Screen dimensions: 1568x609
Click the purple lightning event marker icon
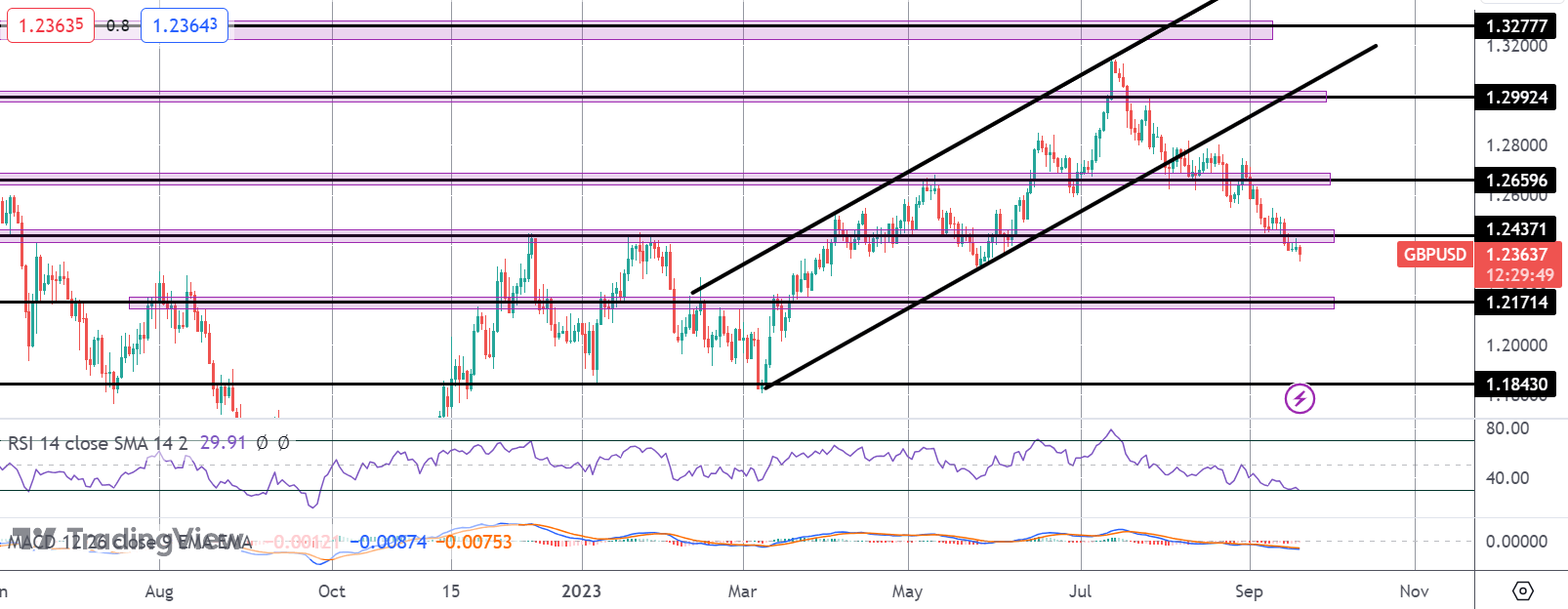[x=1300, y=398]
